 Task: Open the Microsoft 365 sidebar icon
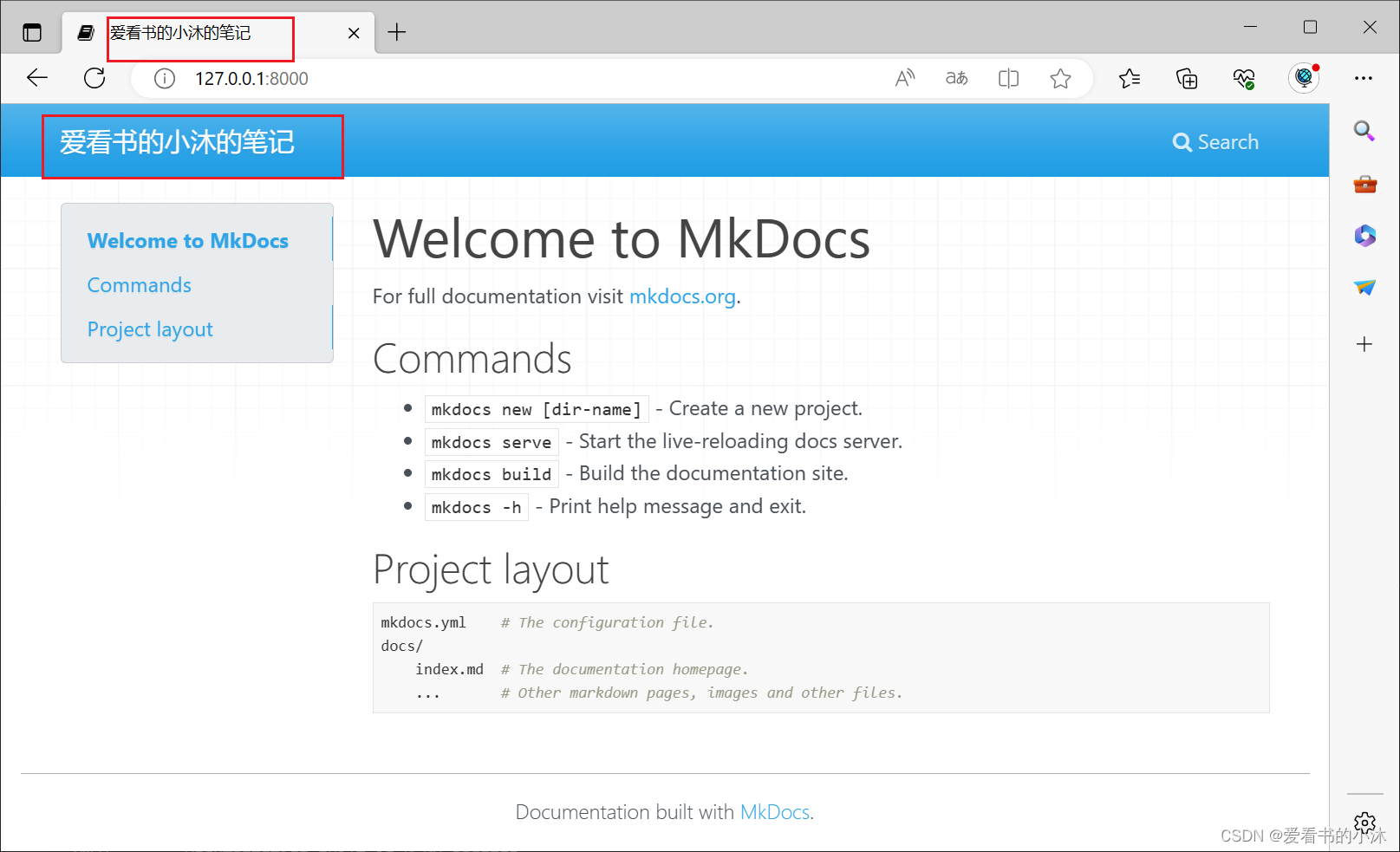coord(1364,235)
